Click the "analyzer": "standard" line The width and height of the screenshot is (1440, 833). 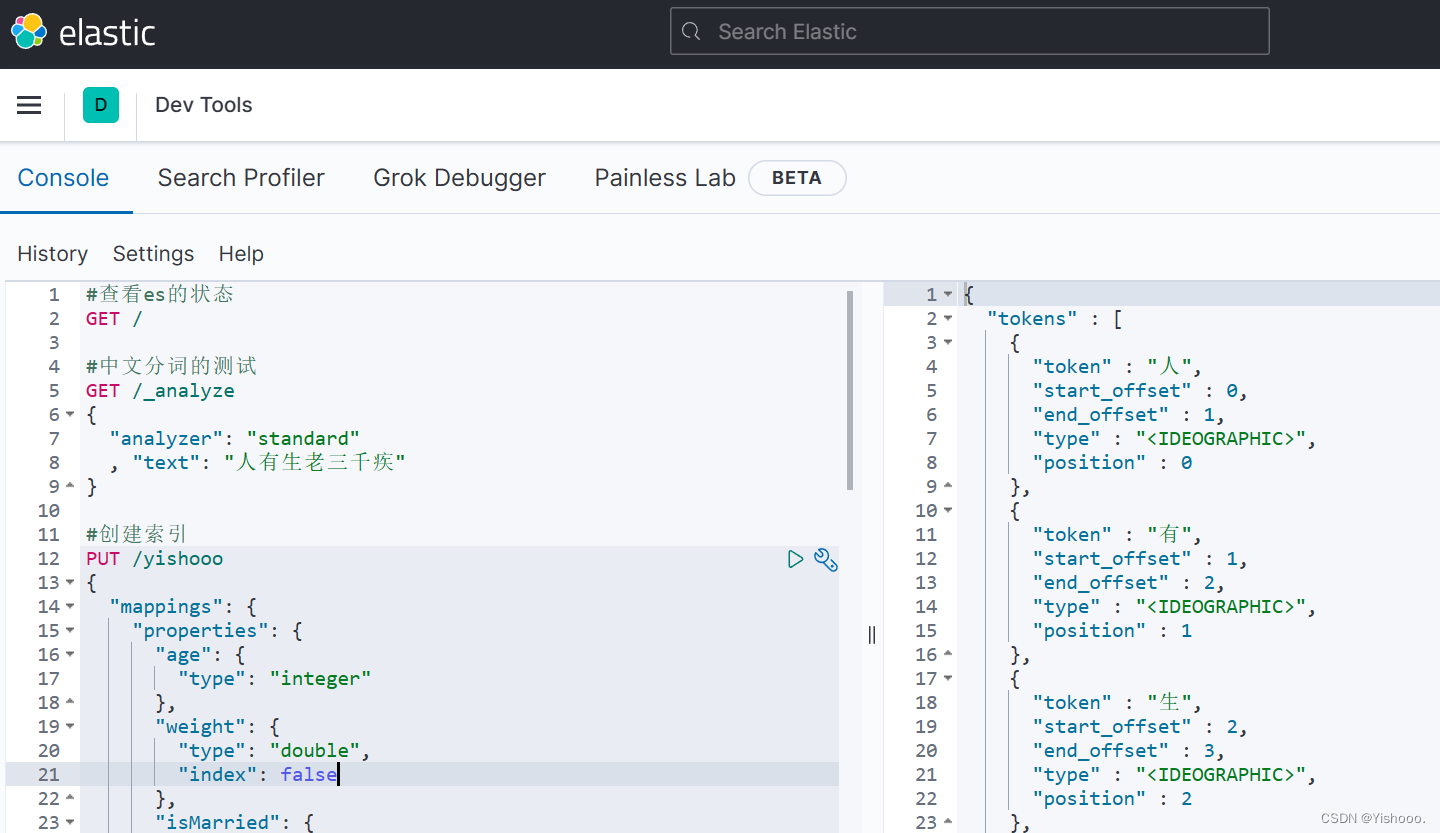[234, 439]
